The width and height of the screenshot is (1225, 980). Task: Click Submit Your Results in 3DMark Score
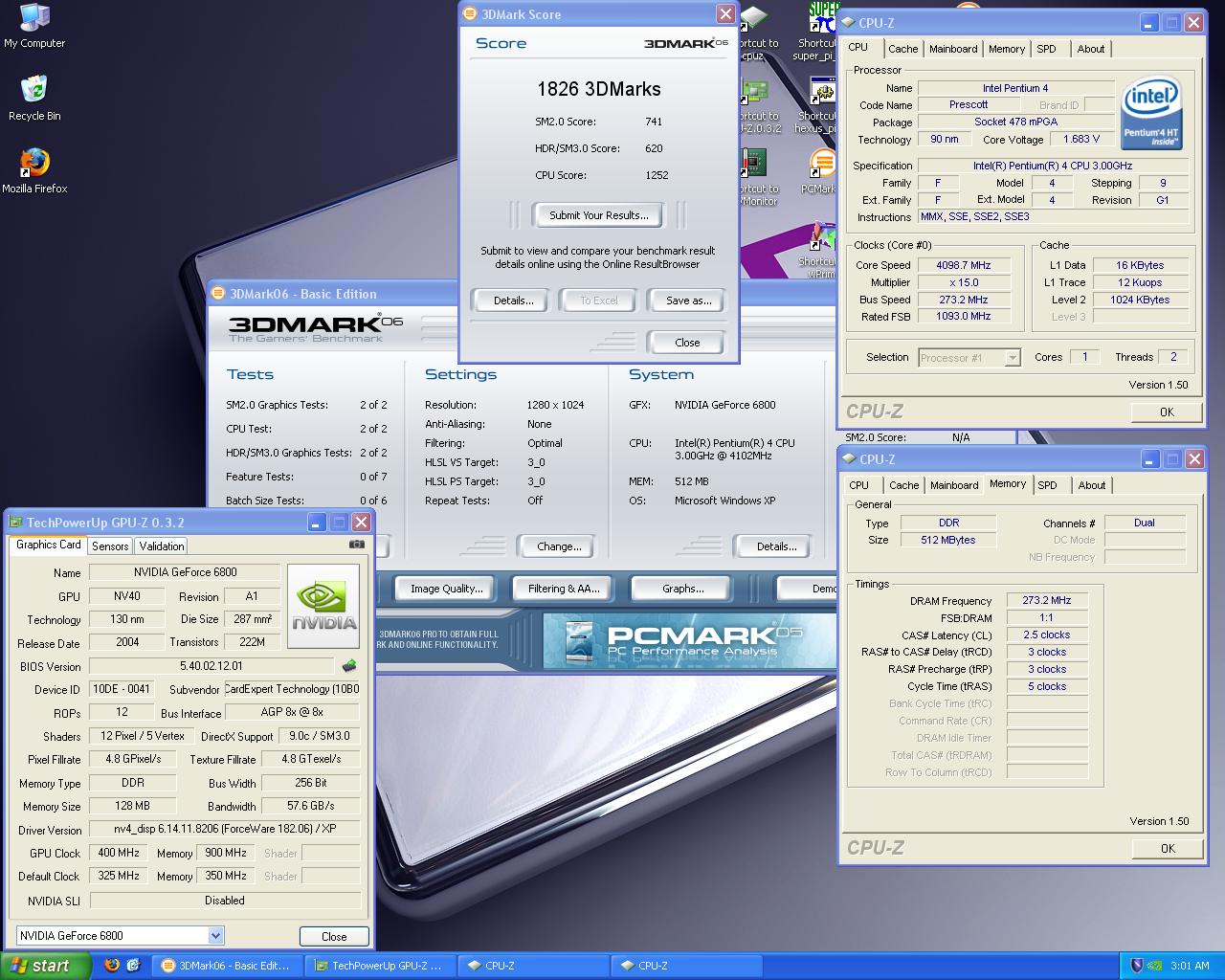(599, 215)
